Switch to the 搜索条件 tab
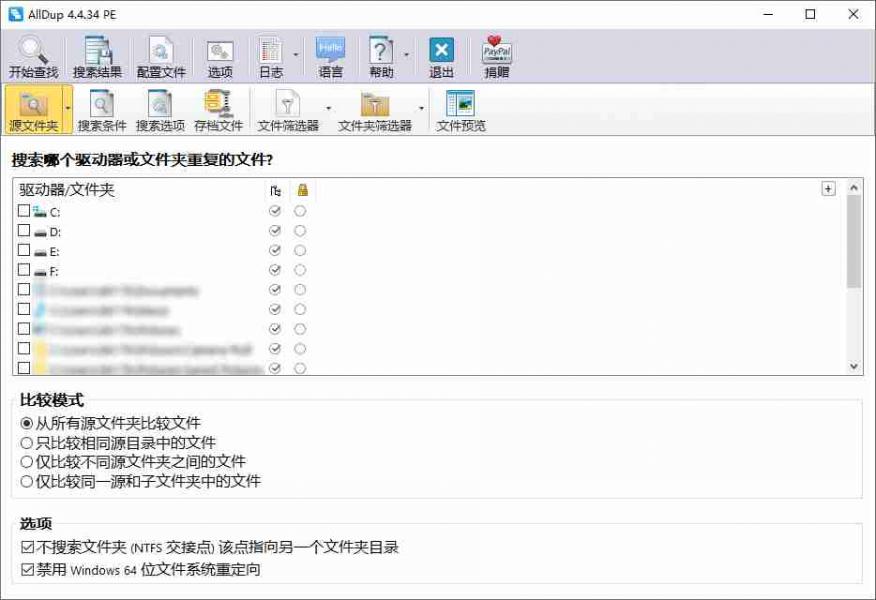This screenshot has height=600, width=876. pos(102,108)
